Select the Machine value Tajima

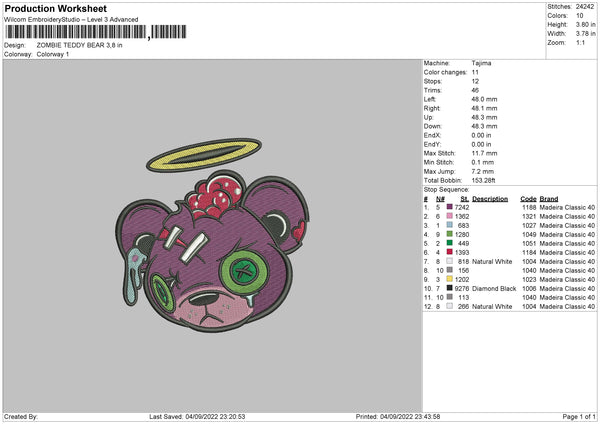[481, 63]
